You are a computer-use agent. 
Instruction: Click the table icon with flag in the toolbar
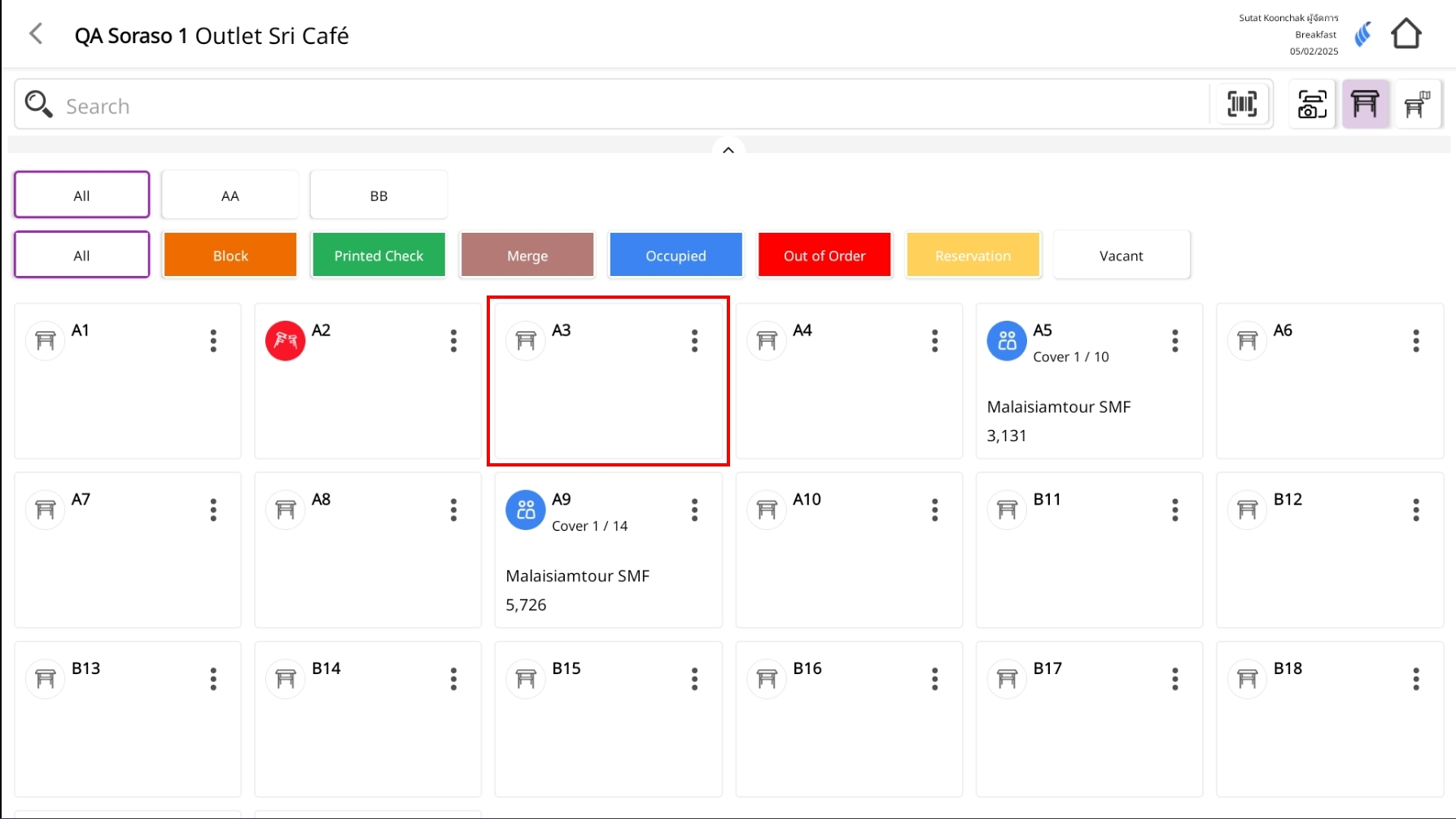pyautogui.click(x=1417, y=104)
